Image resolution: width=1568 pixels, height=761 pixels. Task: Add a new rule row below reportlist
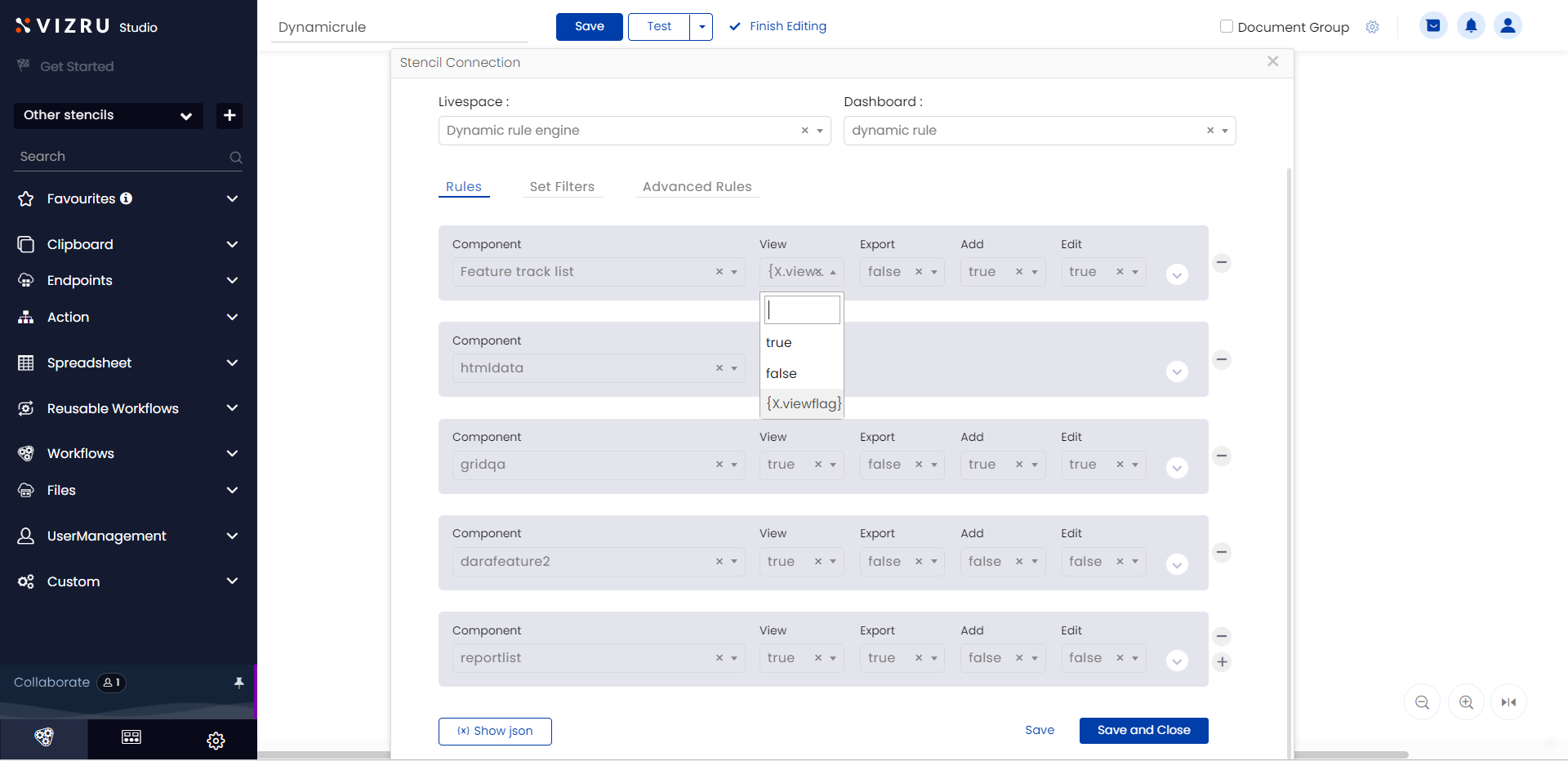pos(1222,662)
